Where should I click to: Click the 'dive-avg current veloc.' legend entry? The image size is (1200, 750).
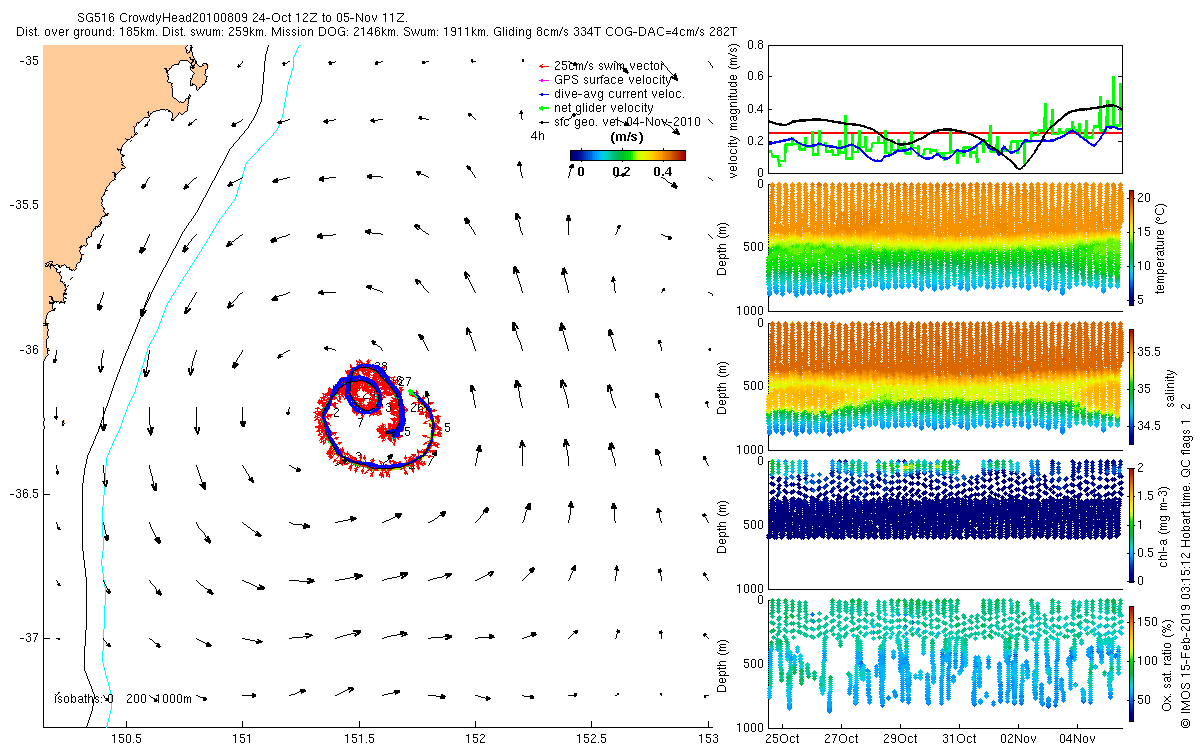coord(611,94)
